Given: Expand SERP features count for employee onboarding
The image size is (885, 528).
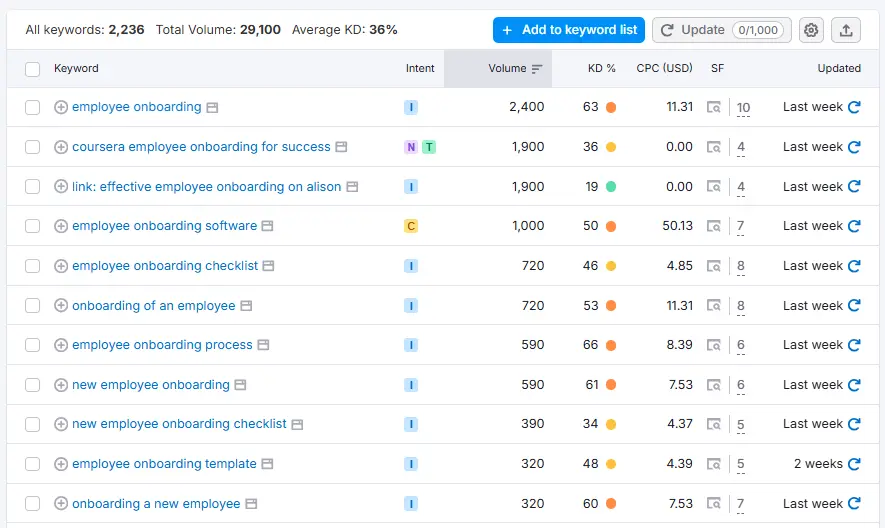Looking at the screenshot, I should [x=743, y=108].
